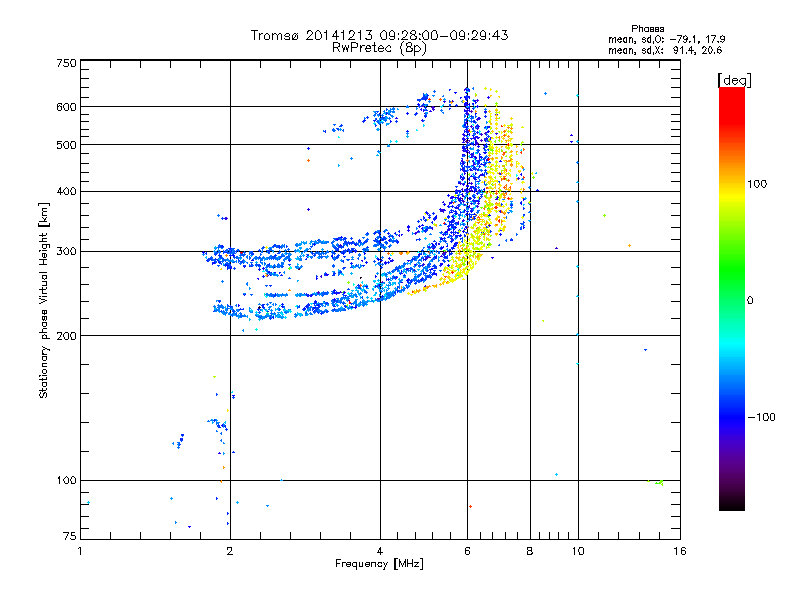Screen dimensions: 800x600
Task: Click x-axis label '4'
Action: point(380,552)
